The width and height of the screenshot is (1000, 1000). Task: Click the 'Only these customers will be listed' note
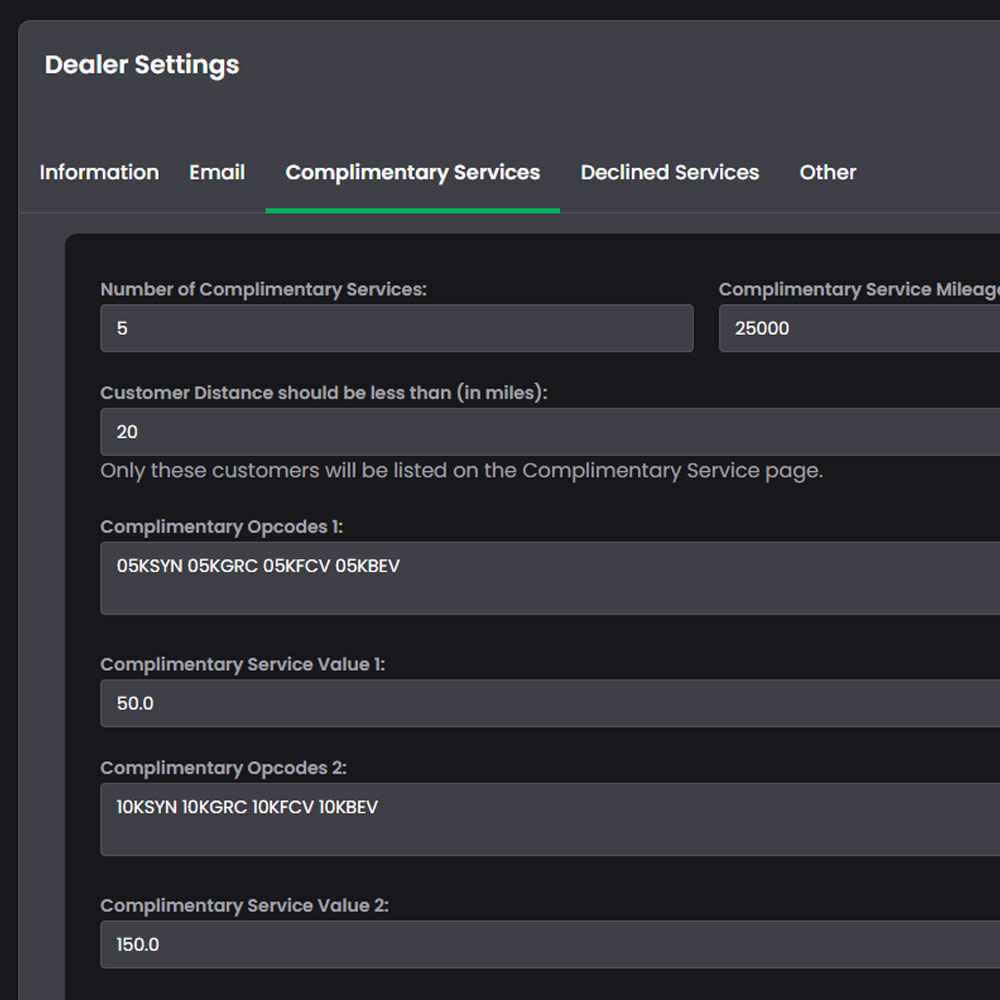462,471
